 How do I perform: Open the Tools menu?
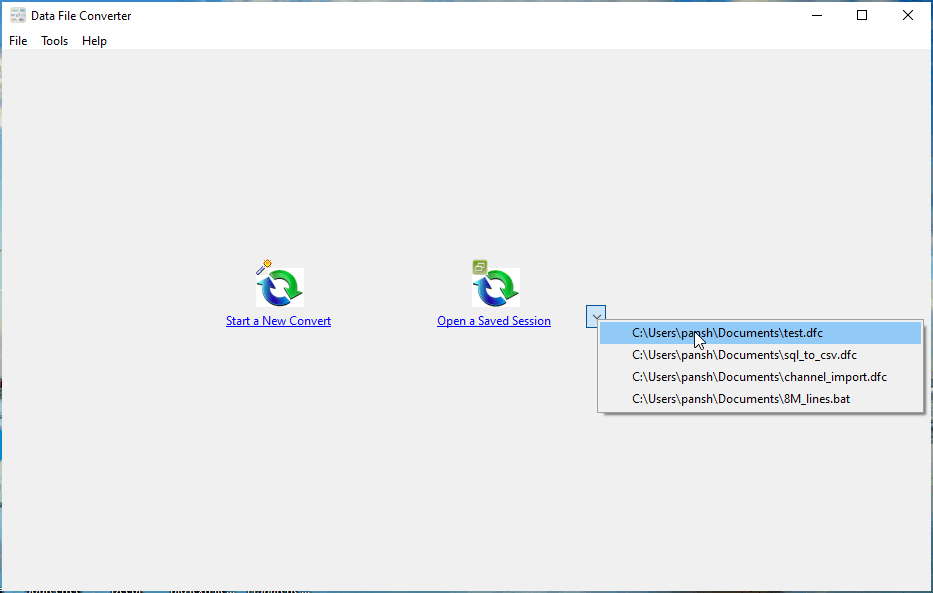54,41
